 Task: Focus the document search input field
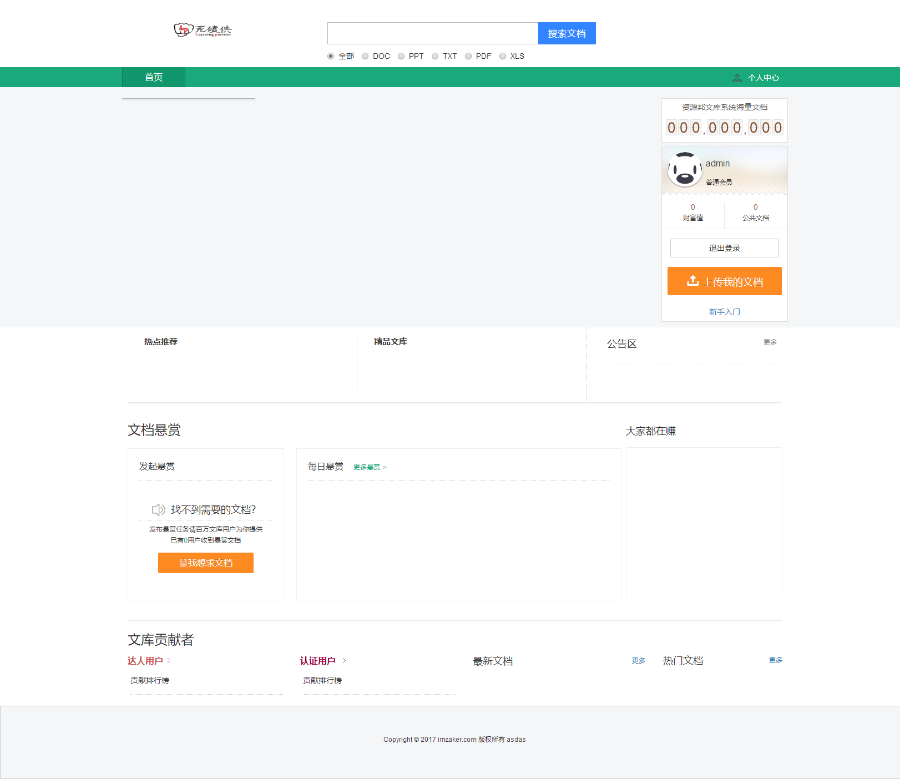pos(432,33)
